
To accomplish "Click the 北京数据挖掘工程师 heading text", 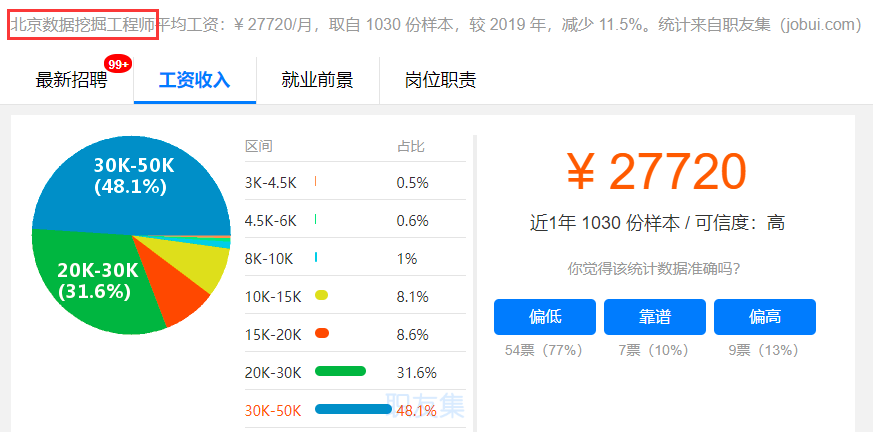I will tap(84, 24).
